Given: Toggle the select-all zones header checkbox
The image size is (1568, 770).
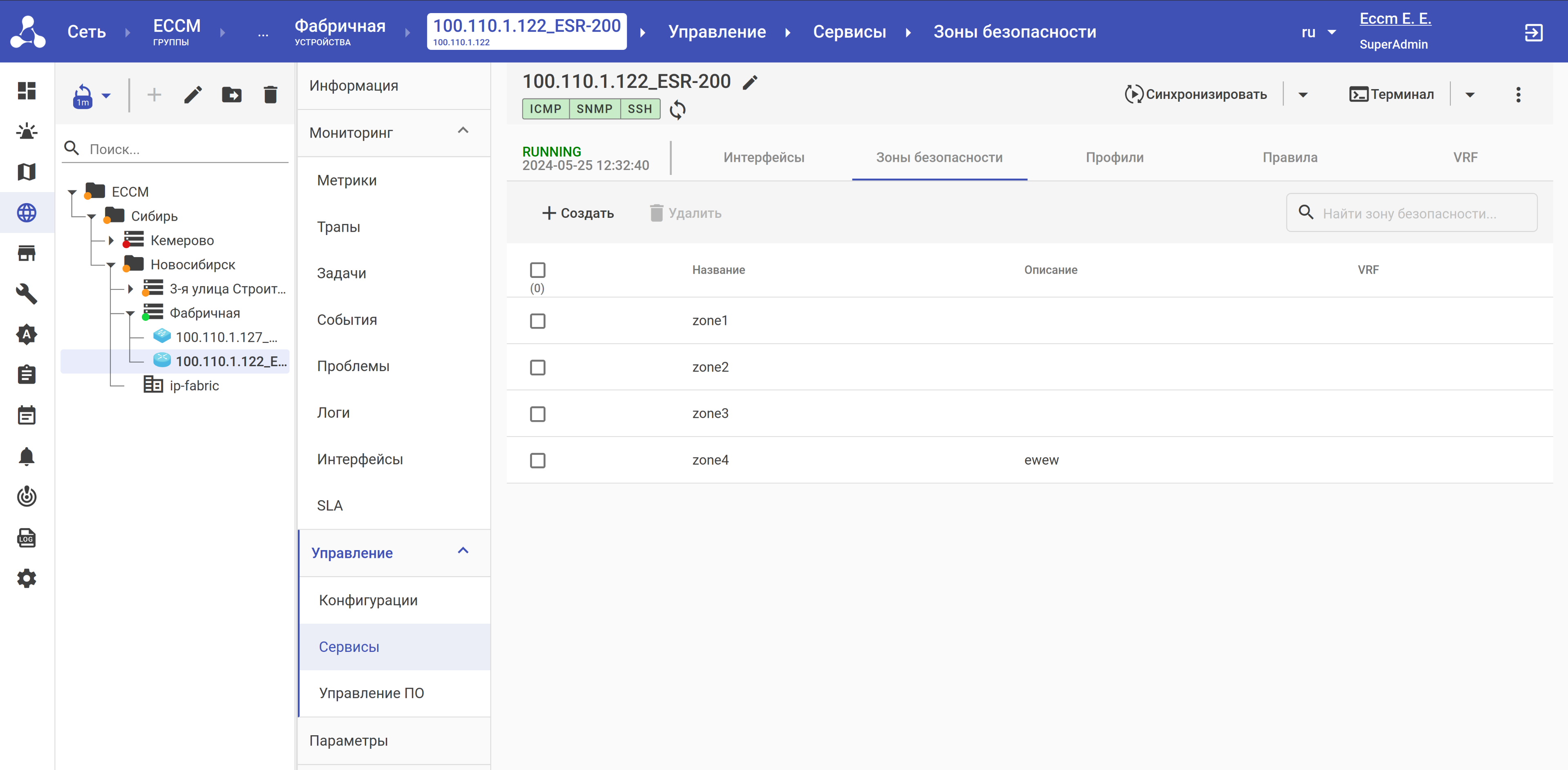Looking at the screenshot, I should (537, 270).
